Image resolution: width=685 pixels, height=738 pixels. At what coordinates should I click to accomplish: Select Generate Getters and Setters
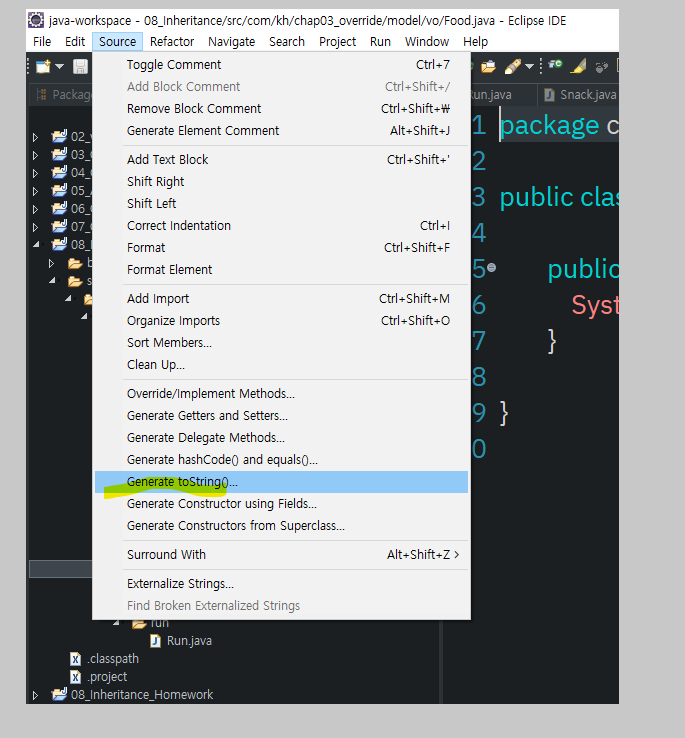point(281,416)
